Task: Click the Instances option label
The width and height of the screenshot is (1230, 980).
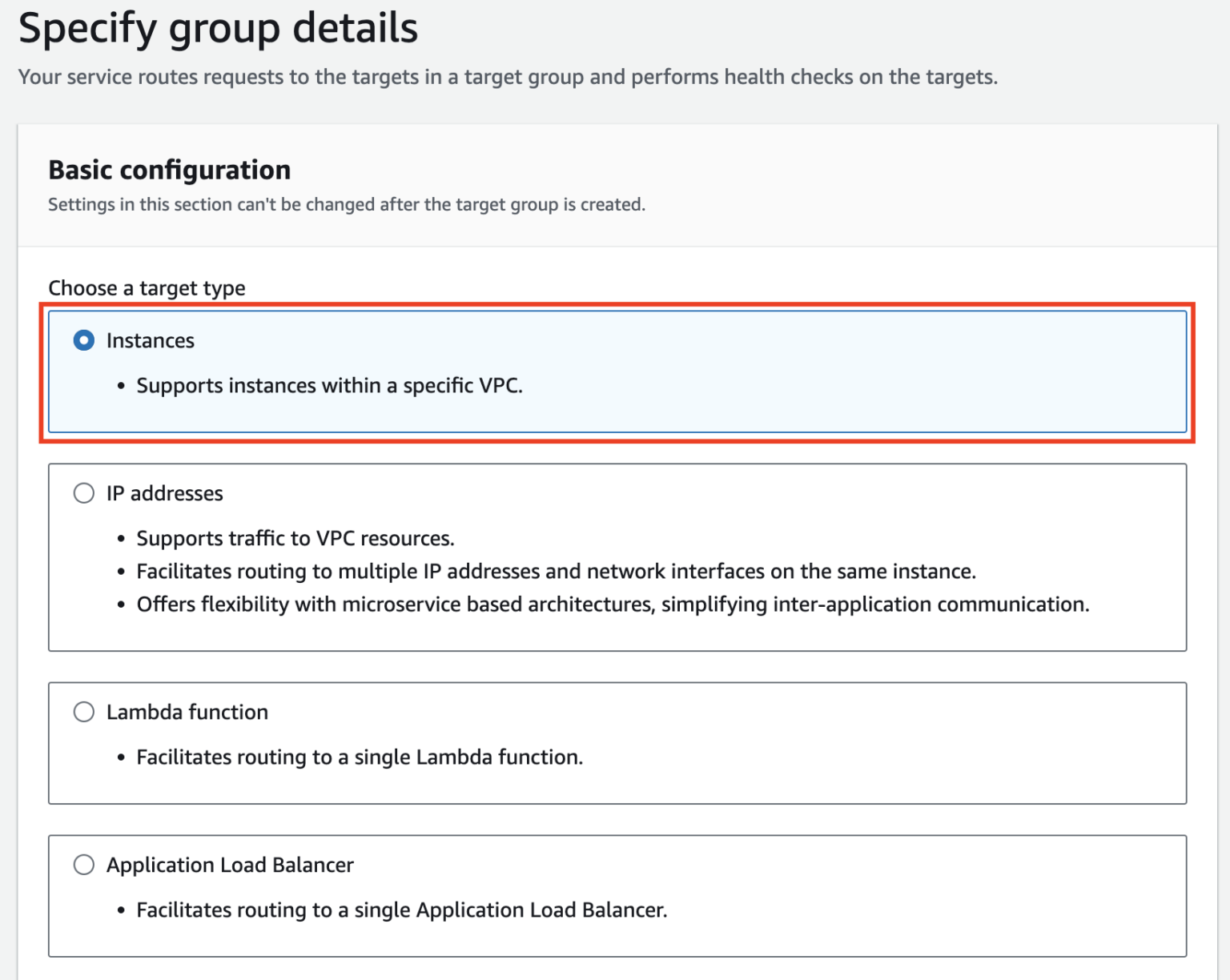Action: point(151,339)
